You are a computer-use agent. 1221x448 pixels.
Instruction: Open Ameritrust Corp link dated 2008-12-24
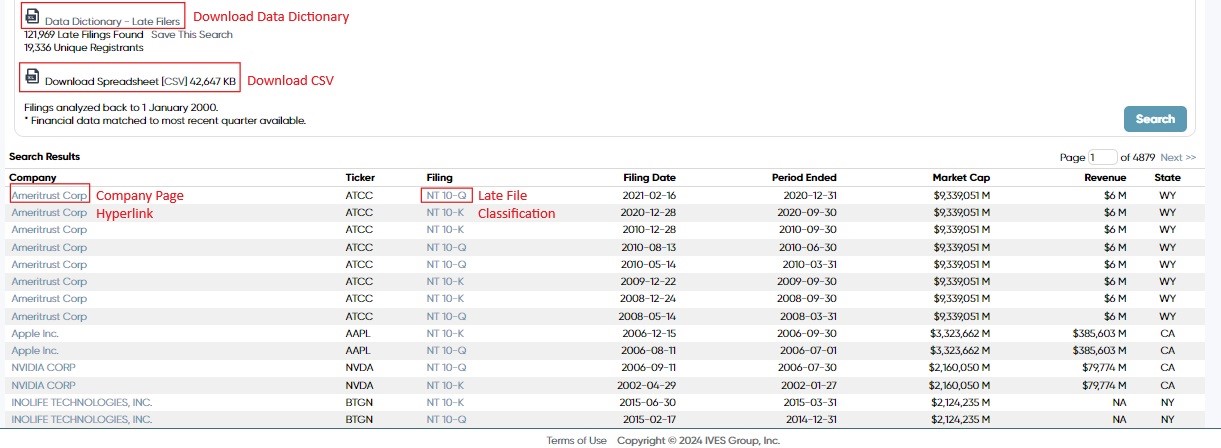(49, 299)
